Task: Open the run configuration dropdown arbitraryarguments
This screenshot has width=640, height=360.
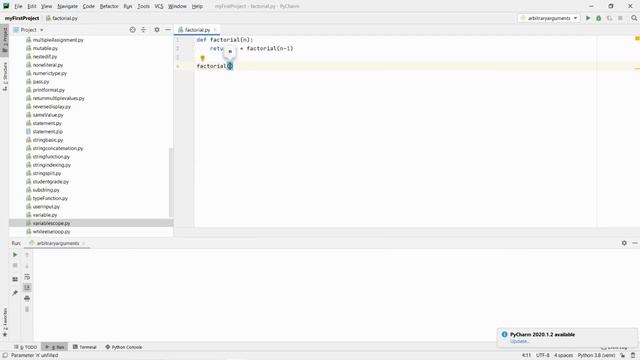Action: click(x=549, y=18)
